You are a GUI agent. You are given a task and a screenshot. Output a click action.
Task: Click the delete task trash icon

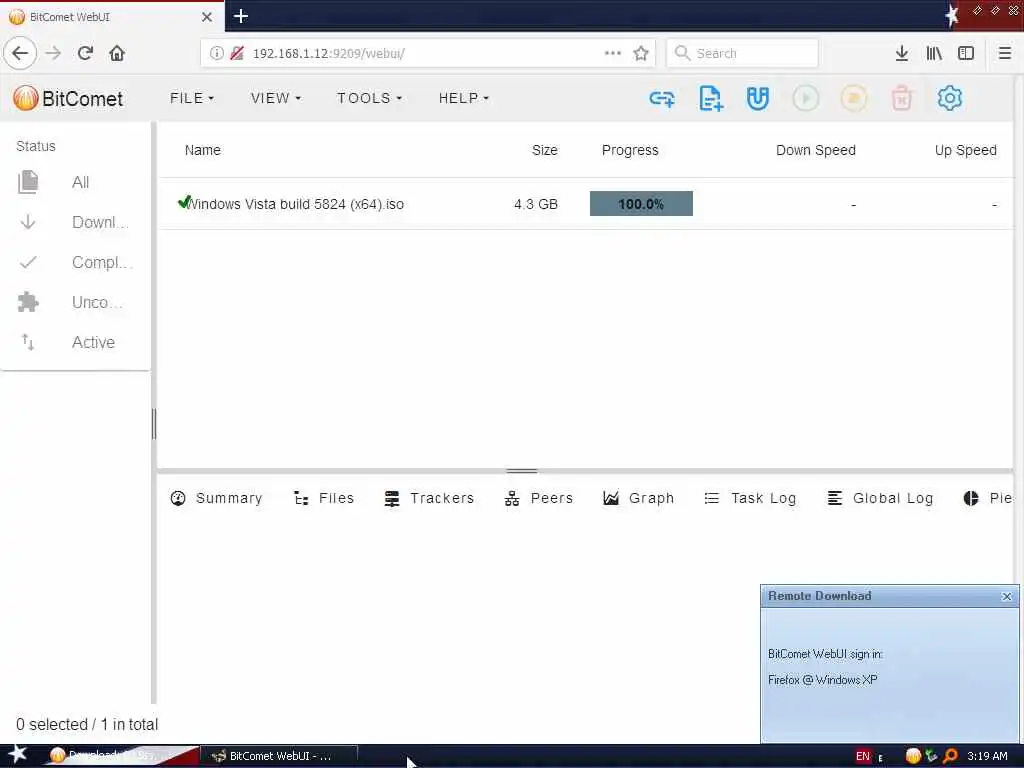coord(902,99)
